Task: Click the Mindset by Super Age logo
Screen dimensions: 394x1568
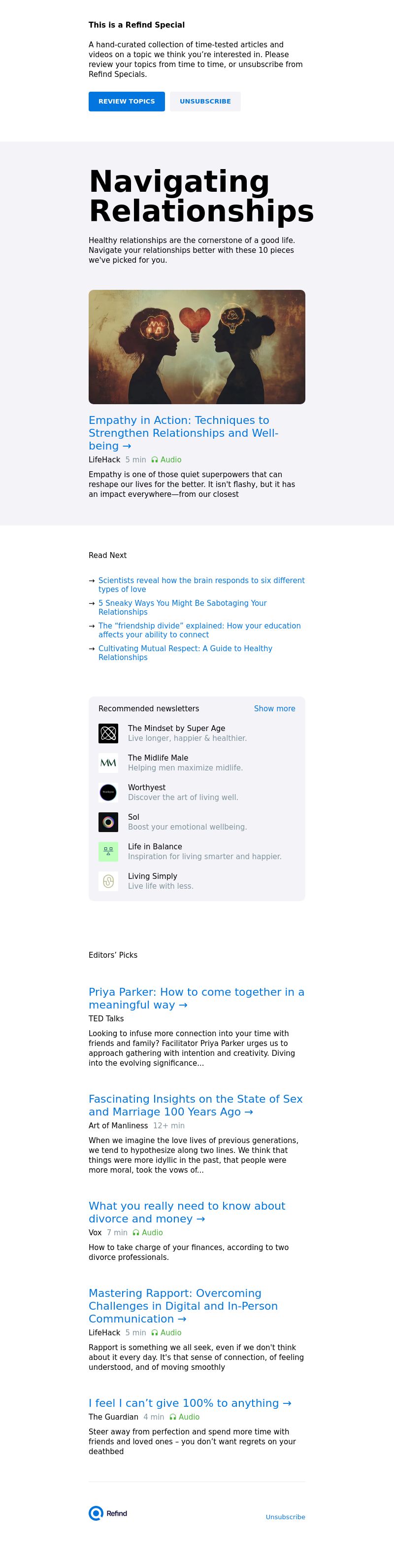Action: [108, 733]
